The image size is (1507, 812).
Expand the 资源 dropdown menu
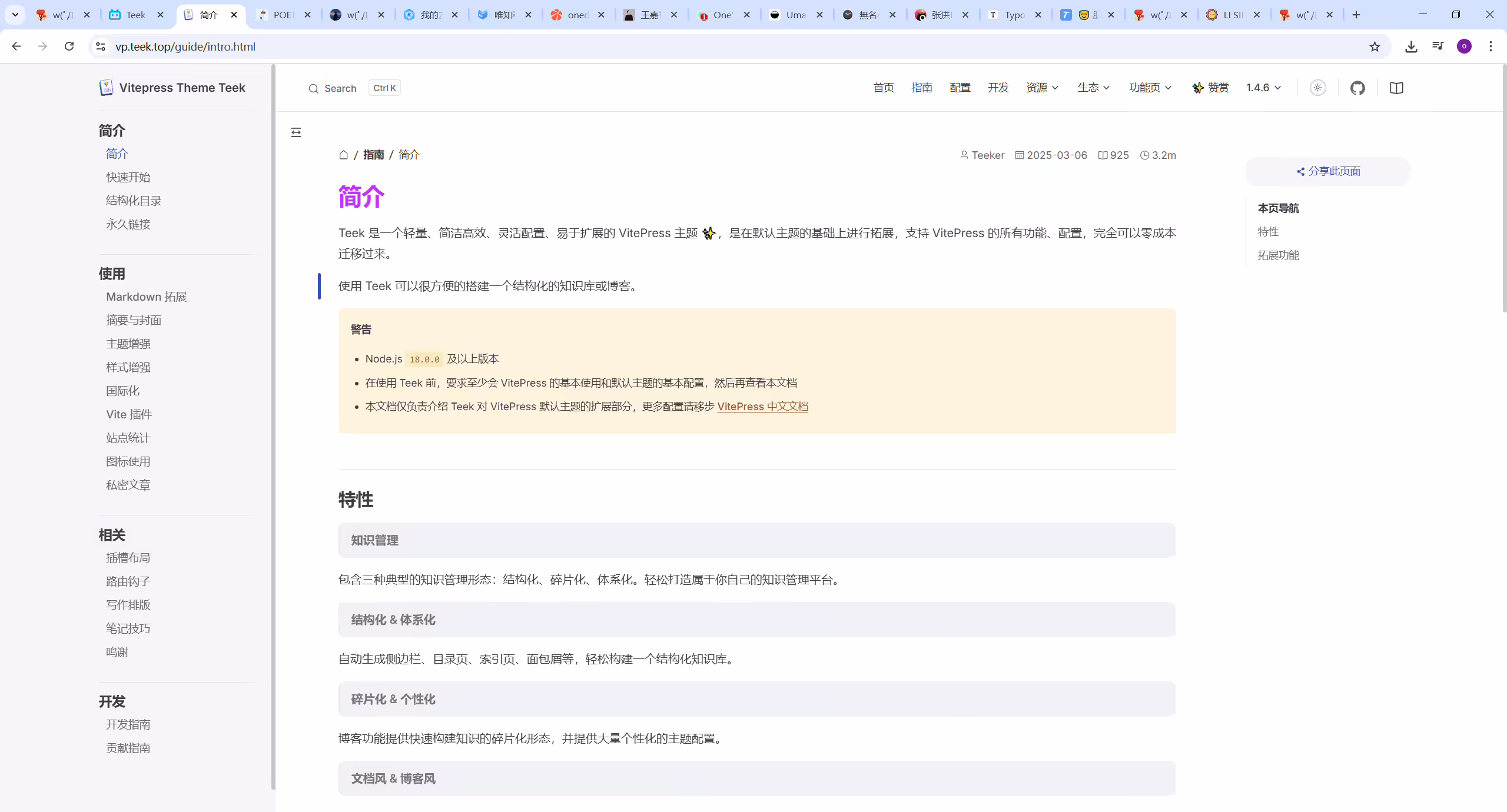coord(1043,88)
